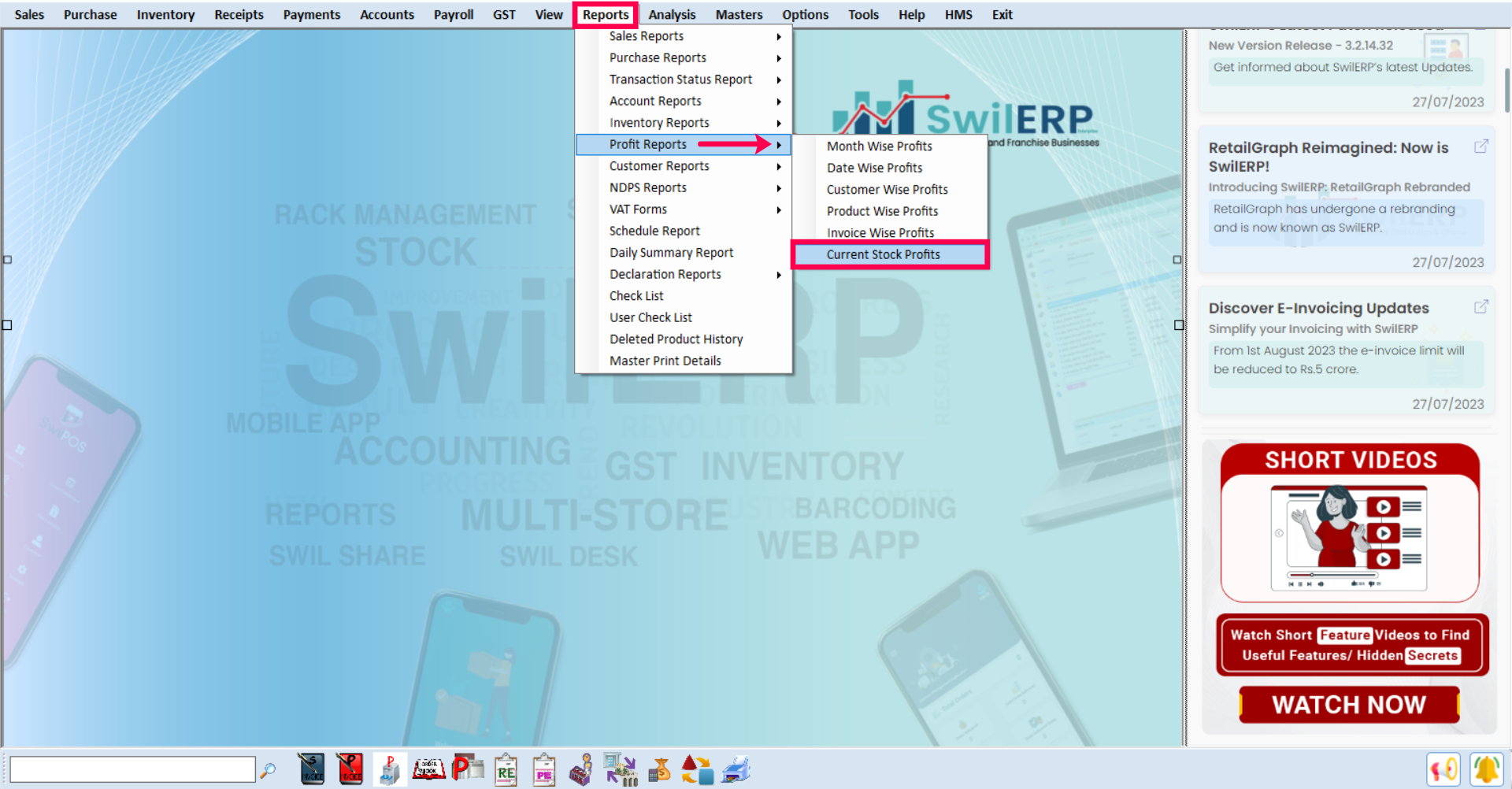Open the Inventory menu
The image size is (1512, 789).
pyautogui.click(x=165, y=15)
